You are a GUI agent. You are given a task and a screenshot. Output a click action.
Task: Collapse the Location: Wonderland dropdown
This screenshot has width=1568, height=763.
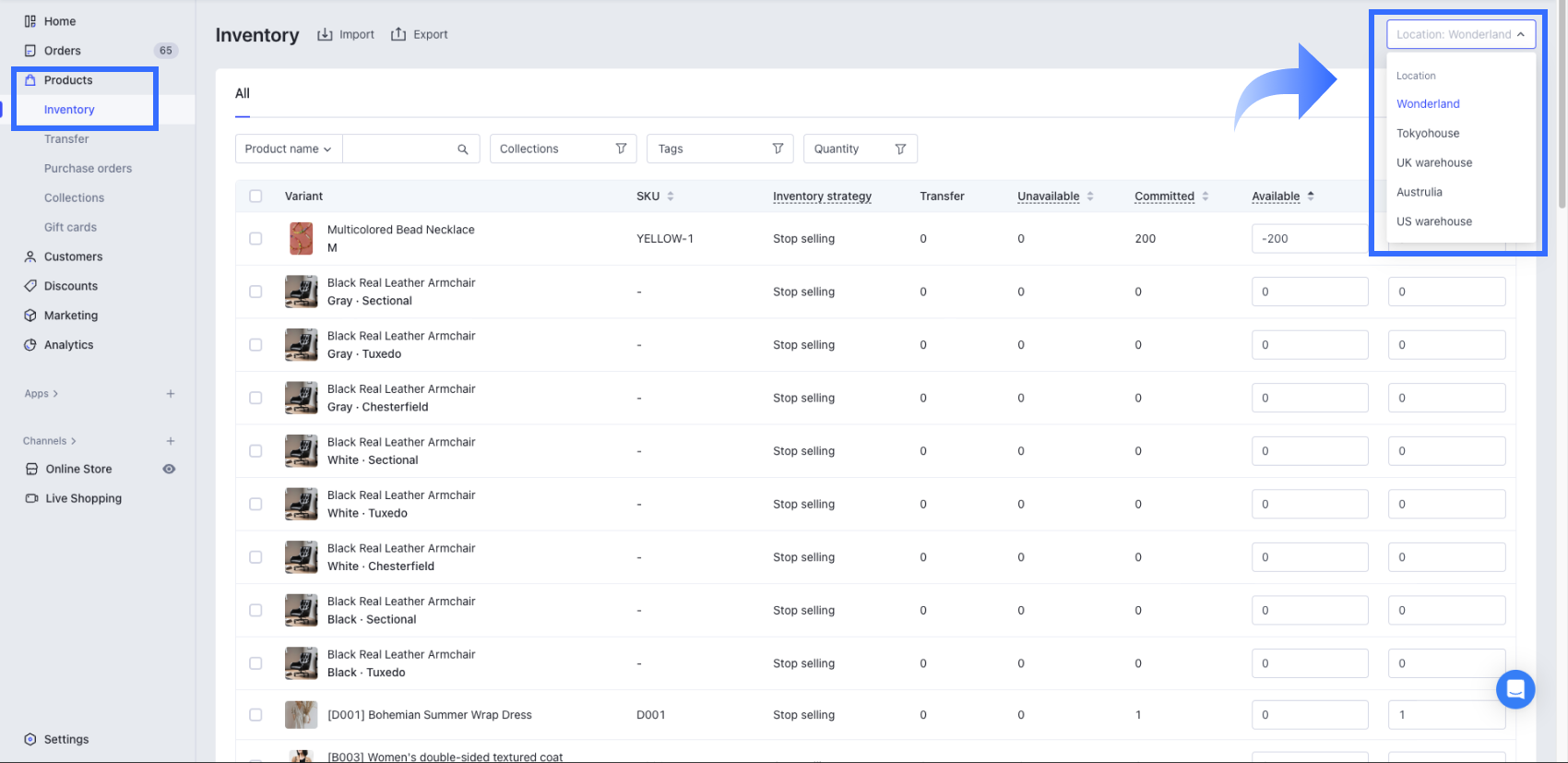click(x=1460, y=34)
